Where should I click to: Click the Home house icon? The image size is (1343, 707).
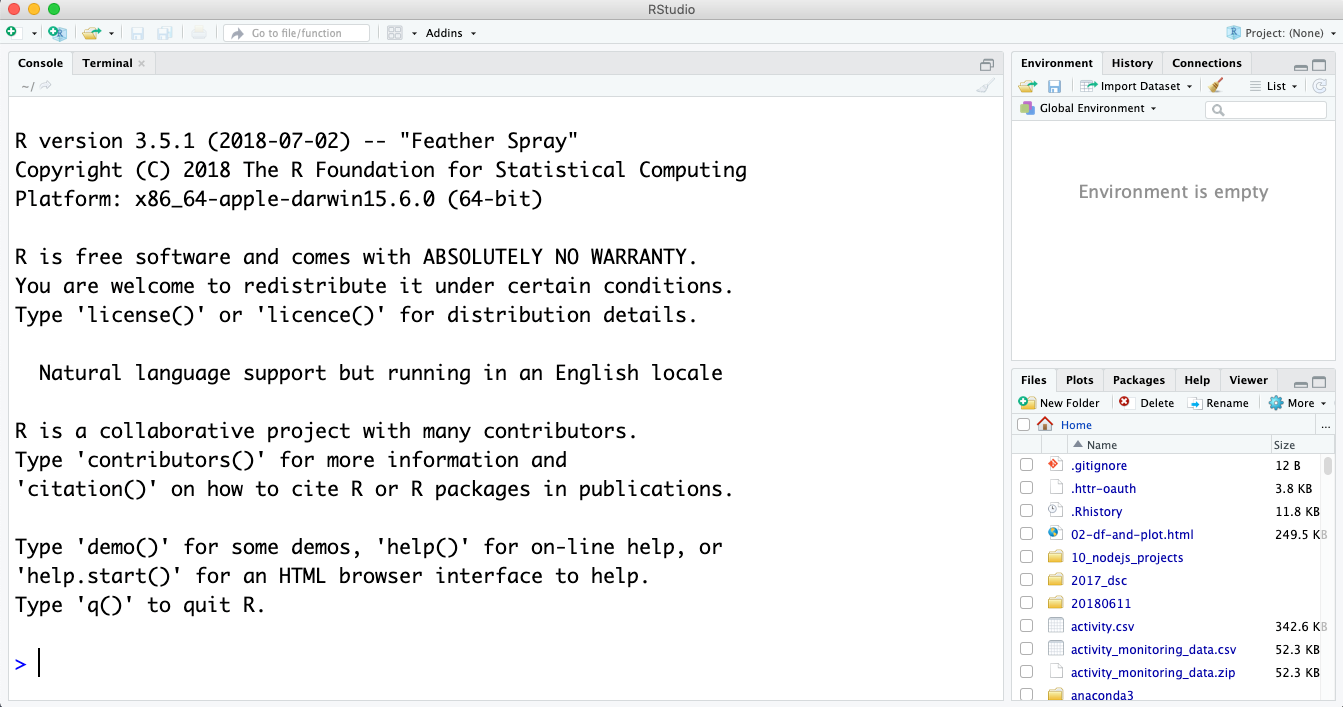(1045, 424)
